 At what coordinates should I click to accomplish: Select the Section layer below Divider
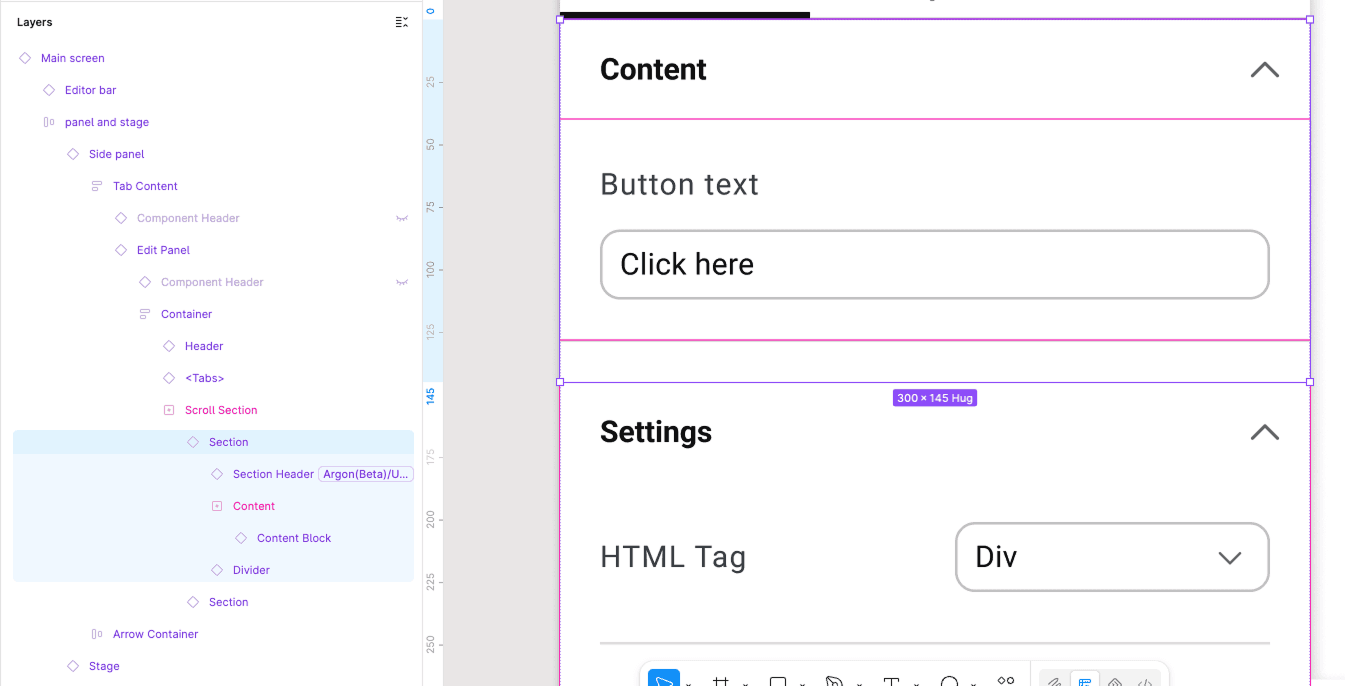(228, 602)
